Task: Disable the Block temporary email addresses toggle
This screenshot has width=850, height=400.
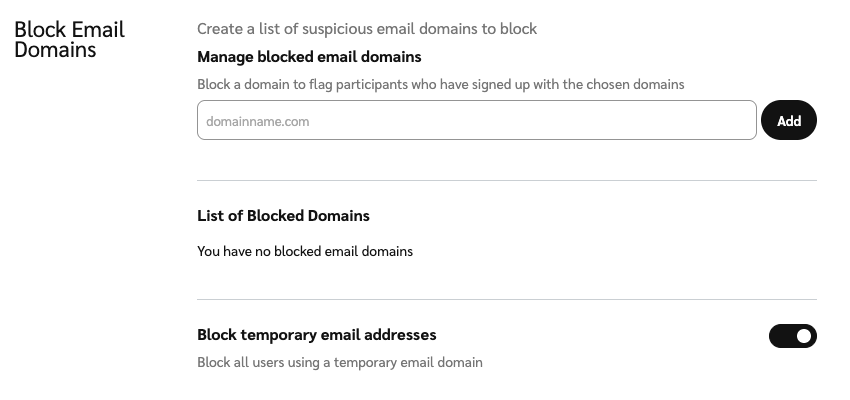Action: [792, 336]
